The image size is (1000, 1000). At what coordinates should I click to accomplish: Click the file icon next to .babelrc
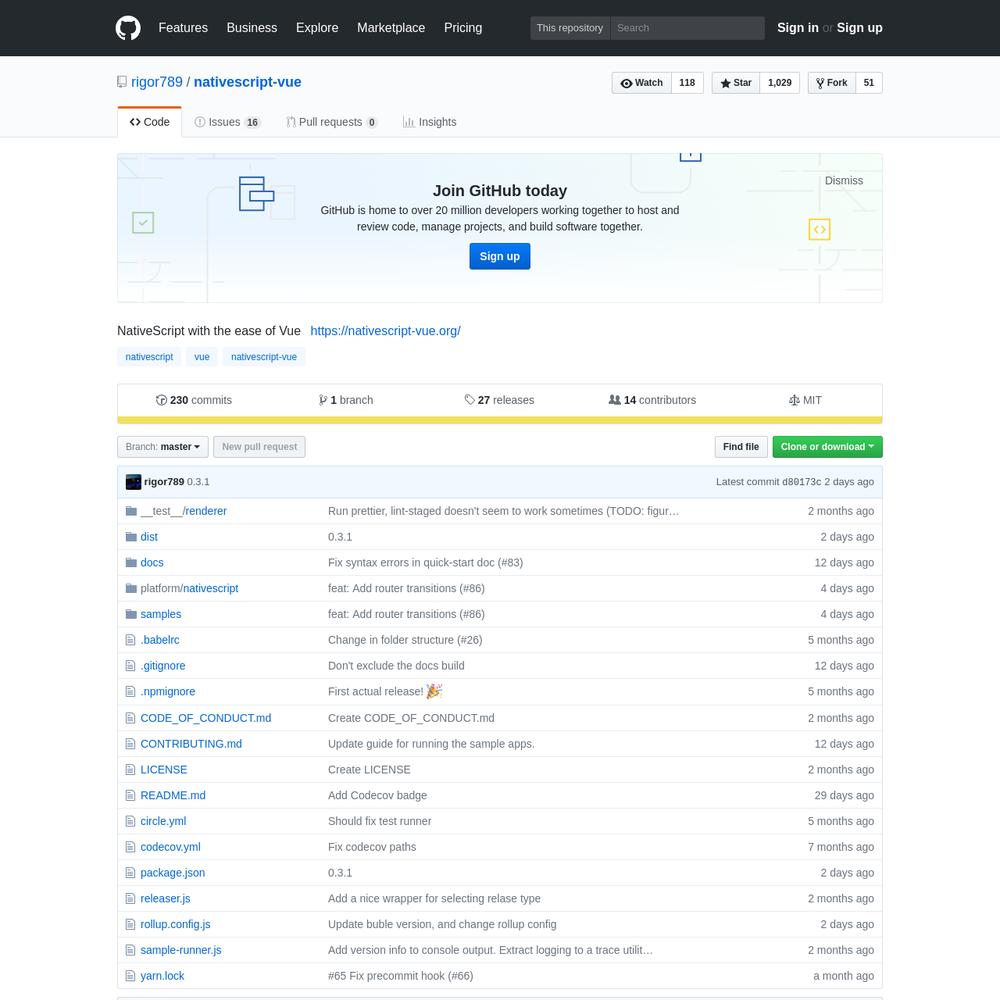click(x=131, y=640)
